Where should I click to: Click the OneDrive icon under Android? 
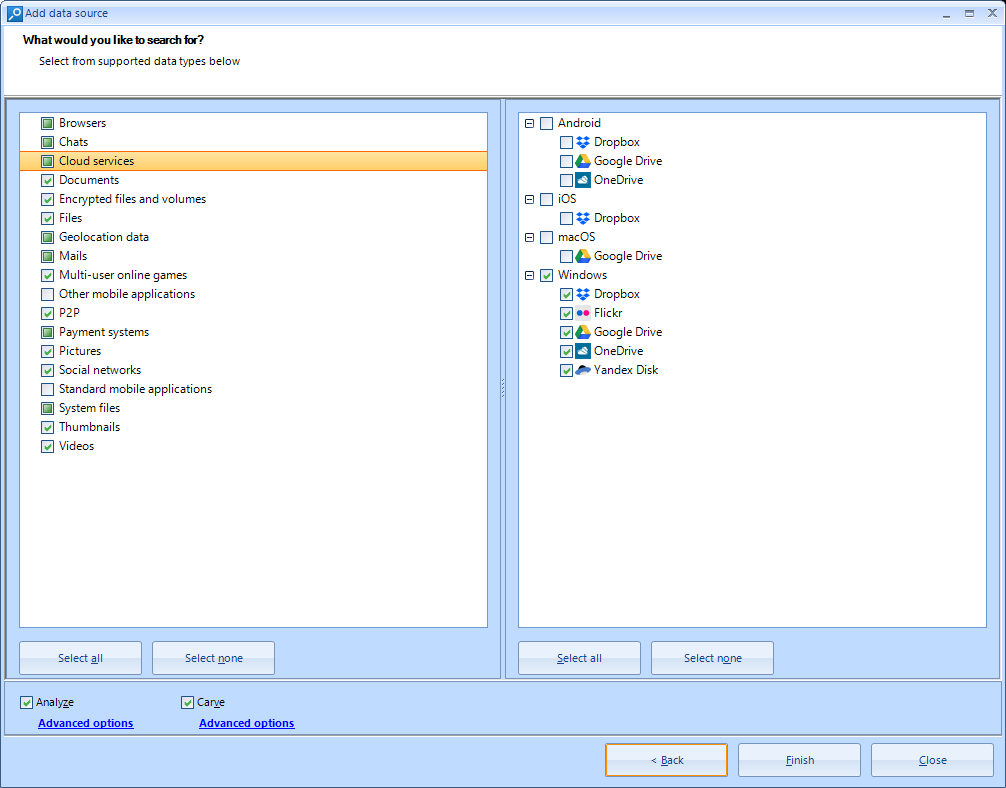click(x=583, y=180)
